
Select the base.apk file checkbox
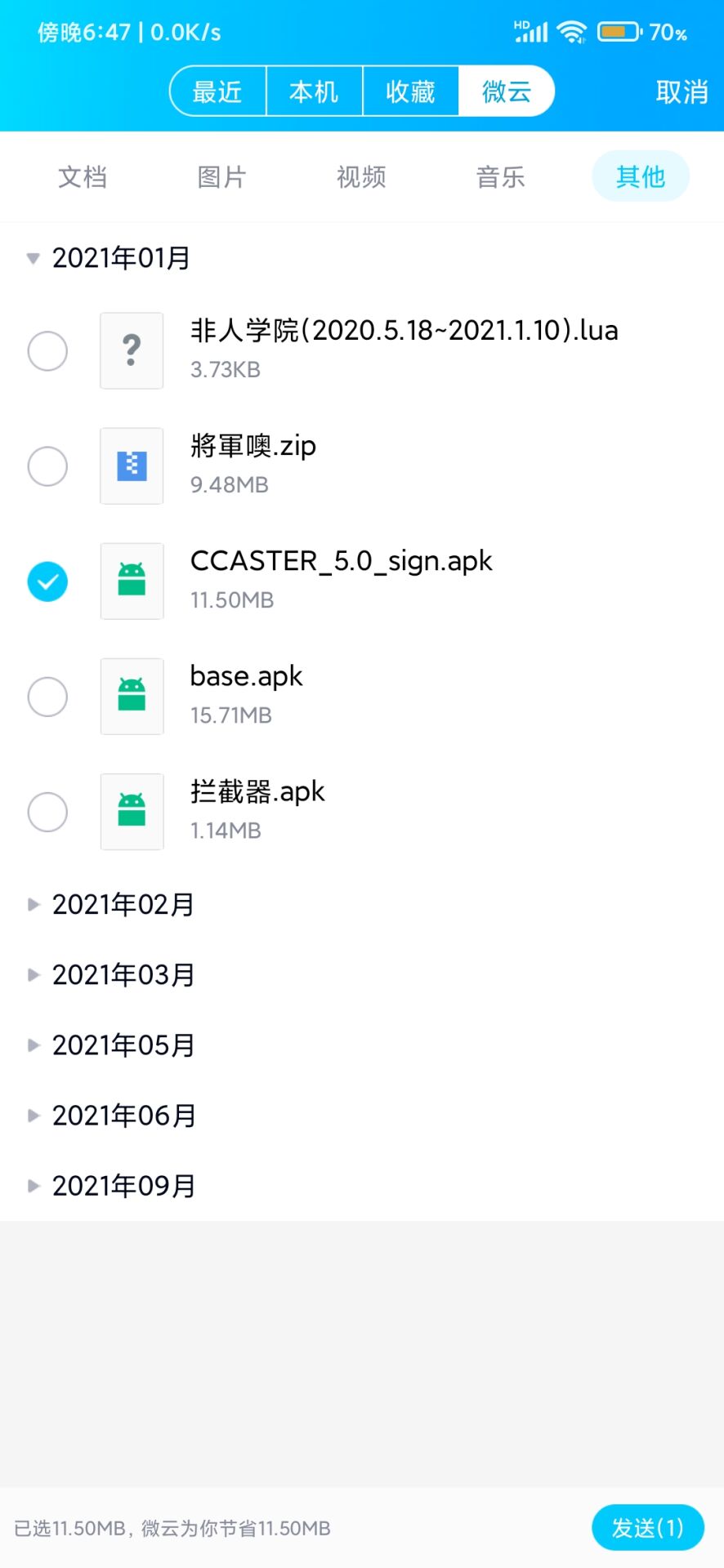point(47,697)
